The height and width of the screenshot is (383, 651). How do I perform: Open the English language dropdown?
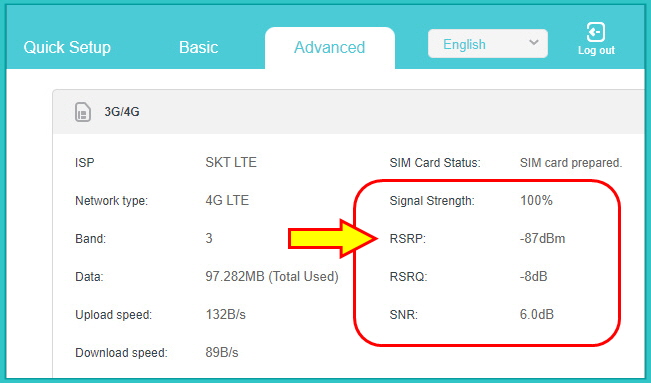(x=488, y=44)
